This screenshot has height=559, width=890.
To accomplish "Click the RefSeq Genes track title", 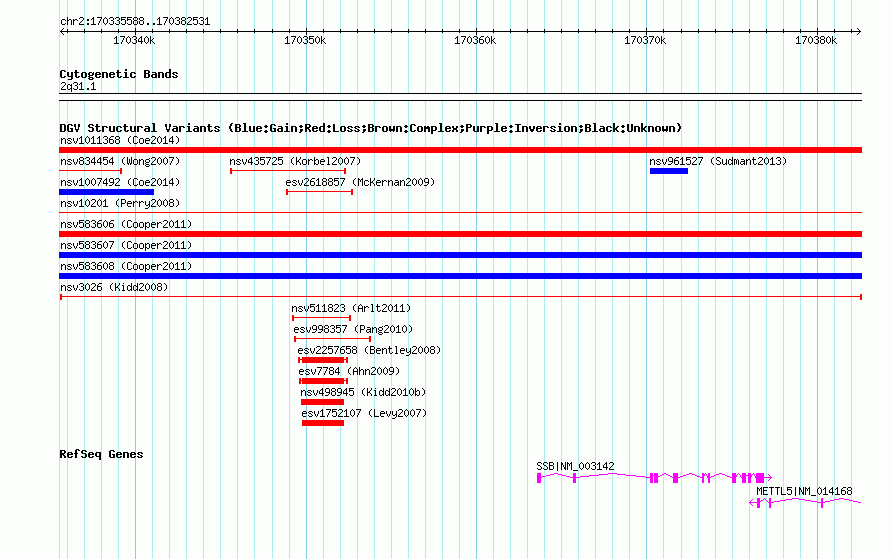I will [x=101, y=454].
